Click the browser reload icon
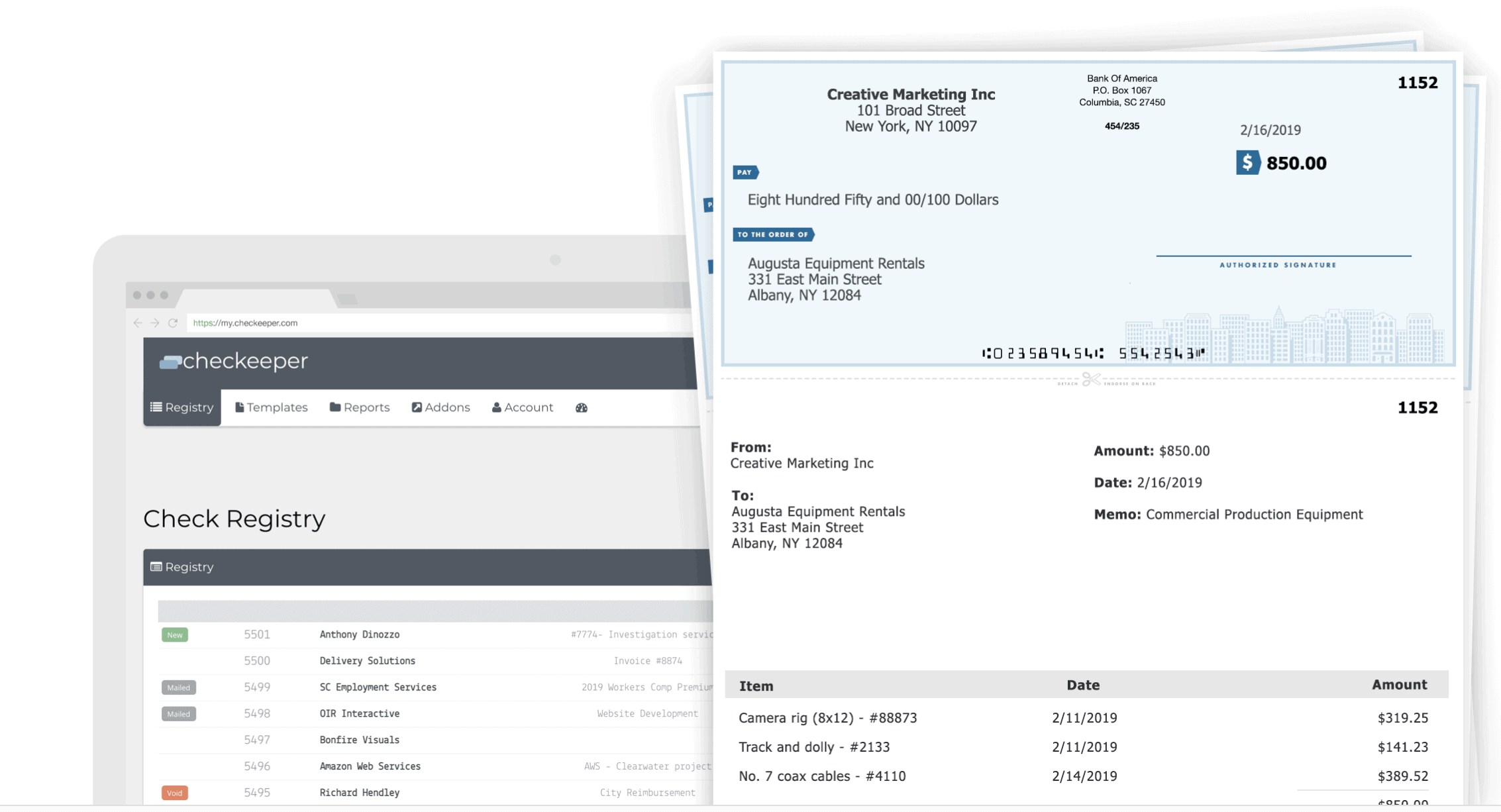The width and height of the screenshot is (1501, 812). pos(173,323)
